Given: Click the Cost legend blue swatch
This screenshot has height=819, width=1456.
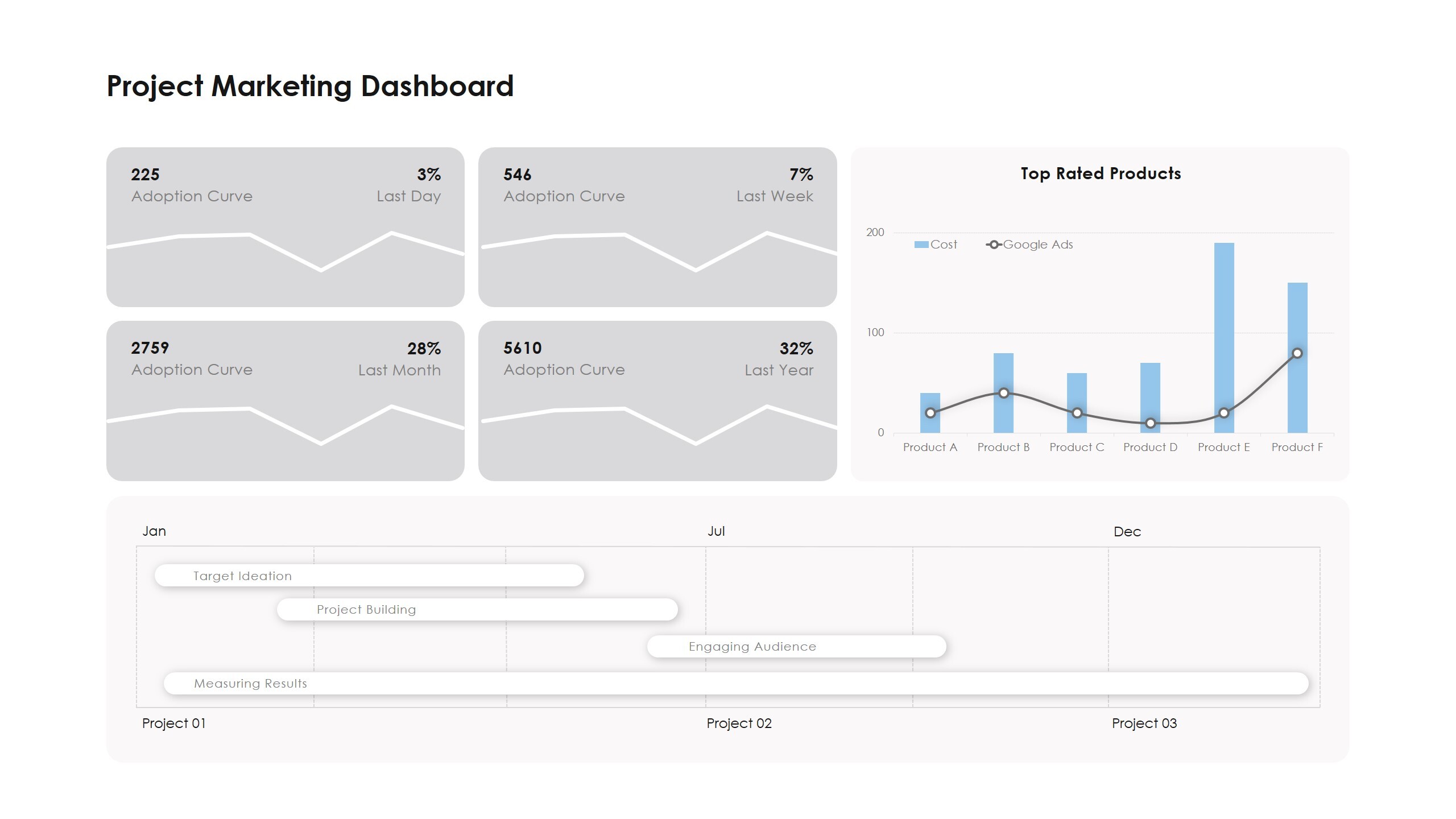Looking at the screenshot, I should 921,245.
